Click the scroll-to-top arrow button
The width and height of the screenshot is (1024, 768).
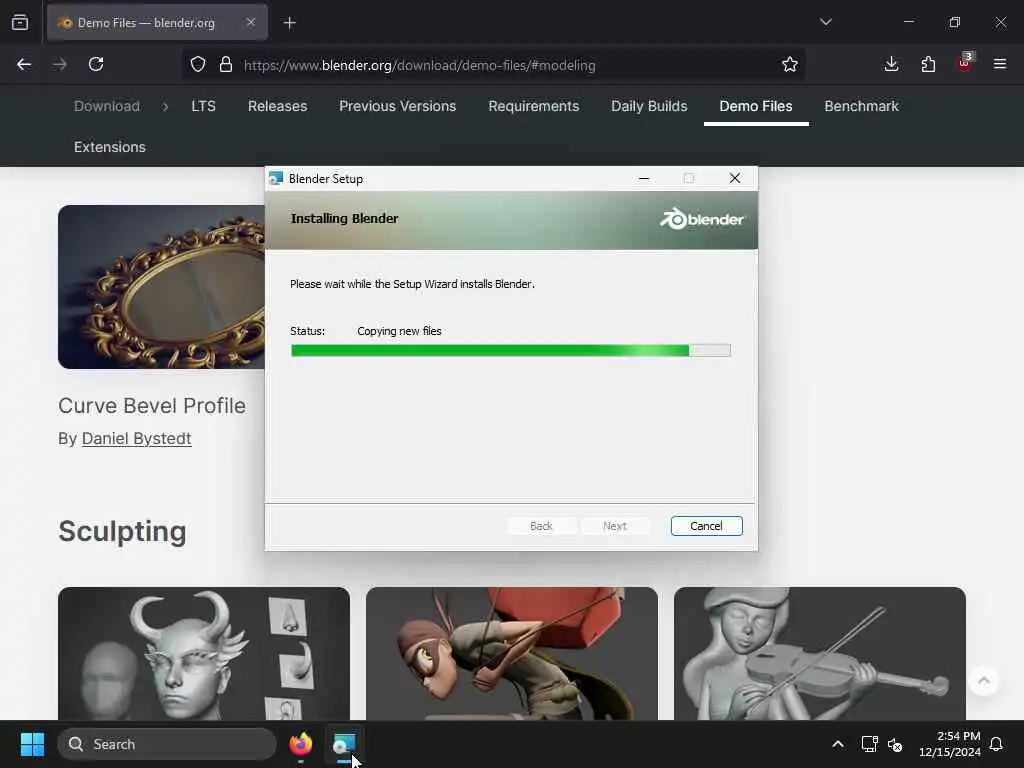pyautogui.click(x=984, y=681)
